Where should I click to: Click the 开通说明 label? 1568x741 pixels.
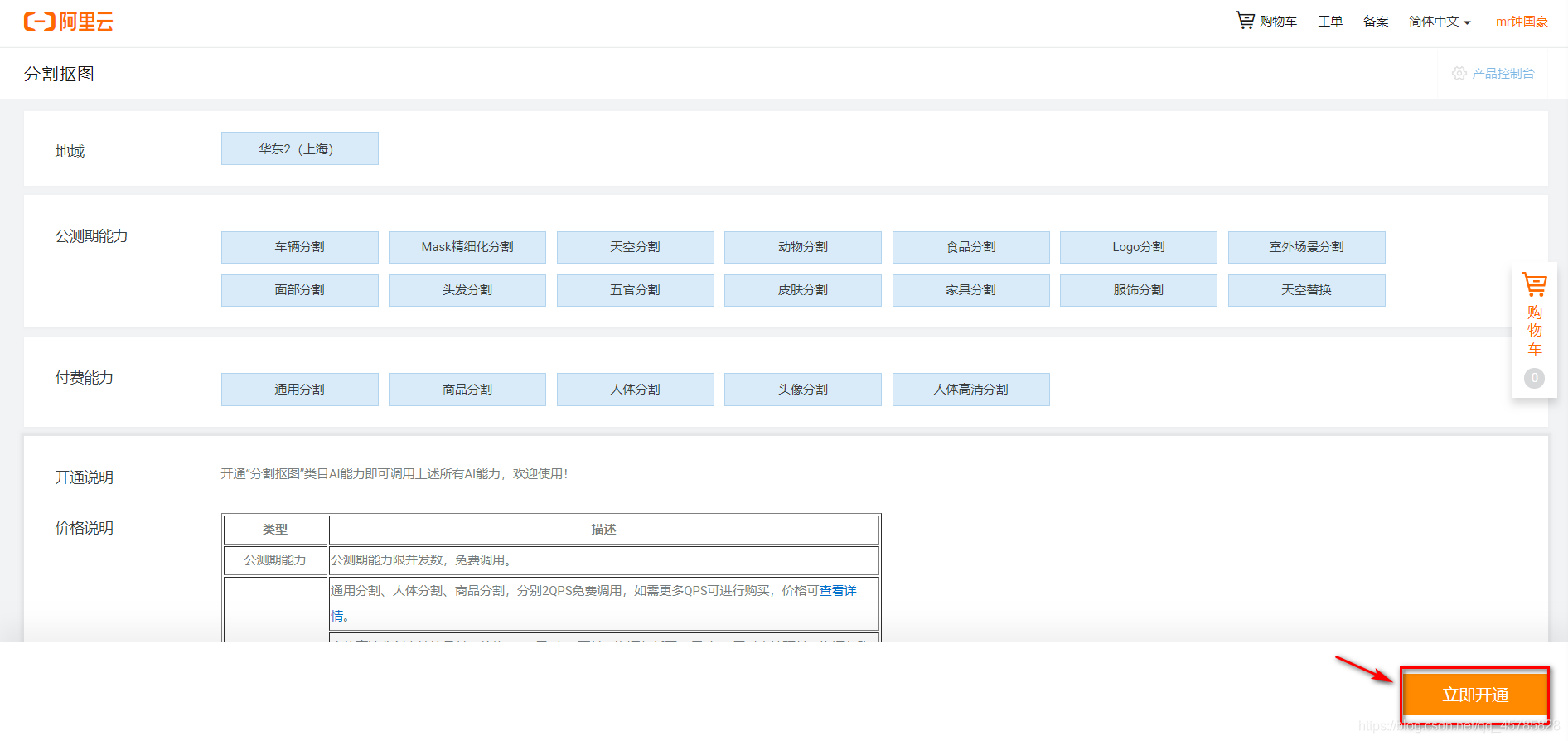[x=84, y=477]
